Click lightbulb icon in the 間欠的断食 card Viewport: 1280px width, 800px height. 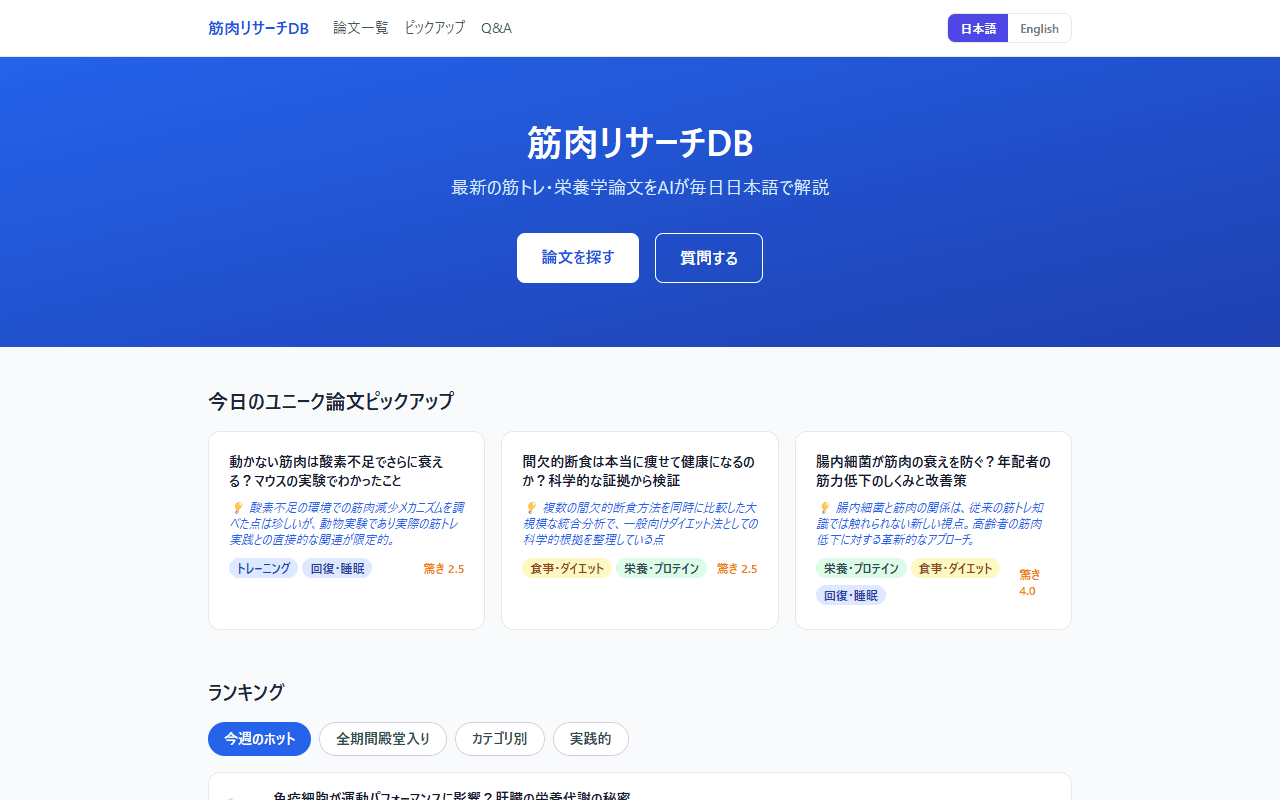(531, 508)
